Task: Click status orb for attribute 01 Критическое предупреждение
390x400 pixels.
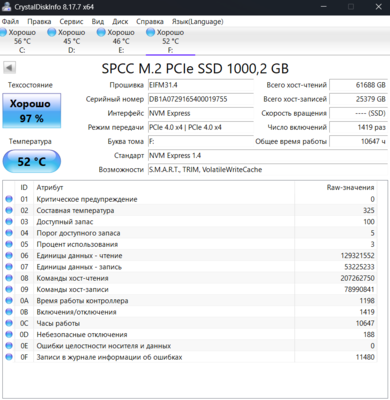Action: click(x=9, y=199)
